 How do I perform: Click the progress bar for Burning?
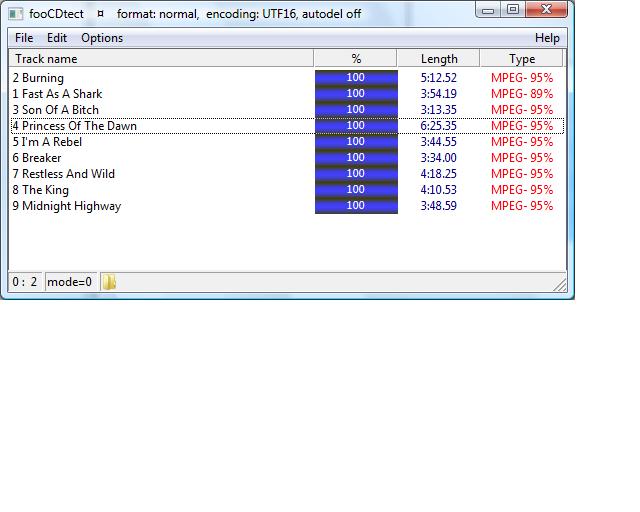356,78
